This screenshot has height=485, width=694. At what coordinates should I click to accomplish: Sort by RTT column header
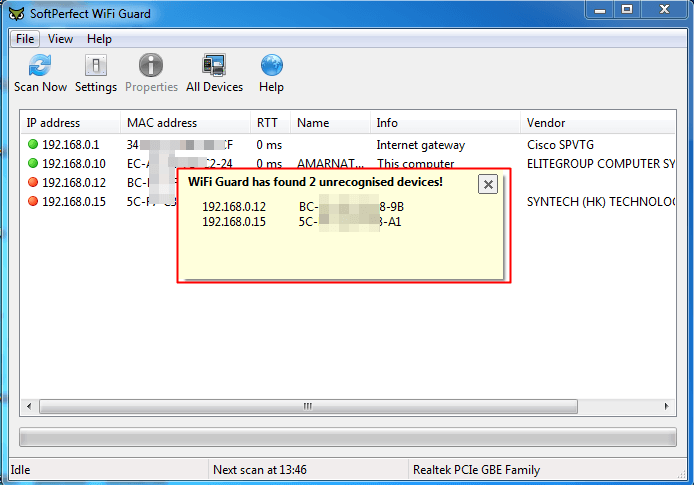[270, 123]
